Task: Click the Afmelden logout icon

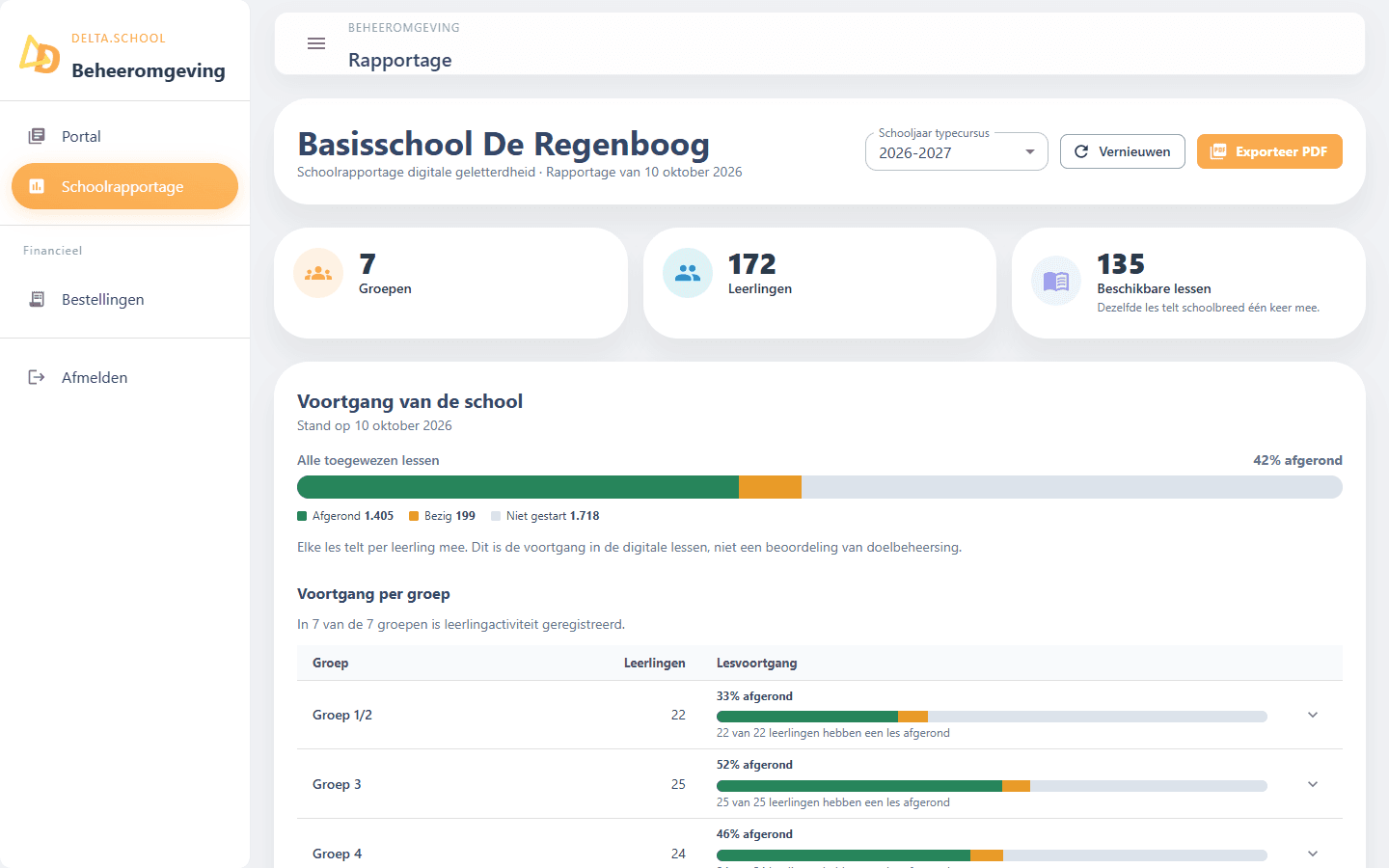Action: tap(37, 377)
